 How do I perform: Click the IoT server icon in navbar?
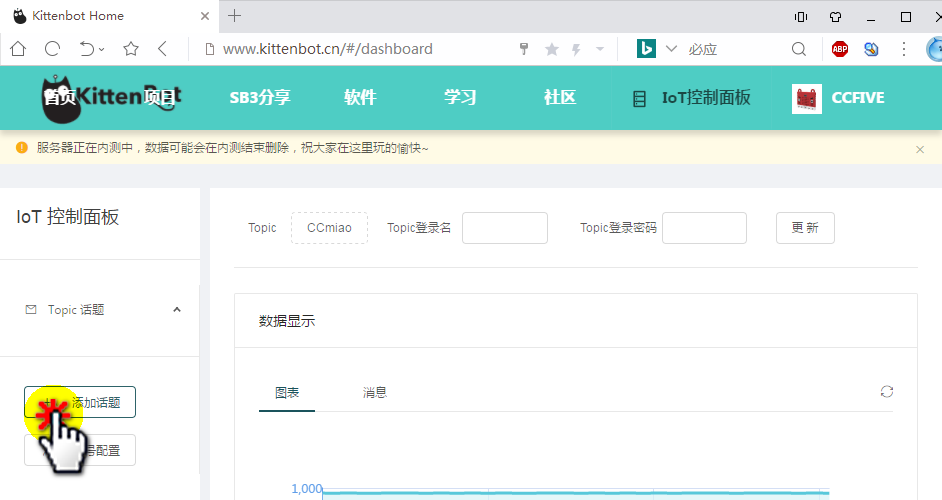coord(639,99)
